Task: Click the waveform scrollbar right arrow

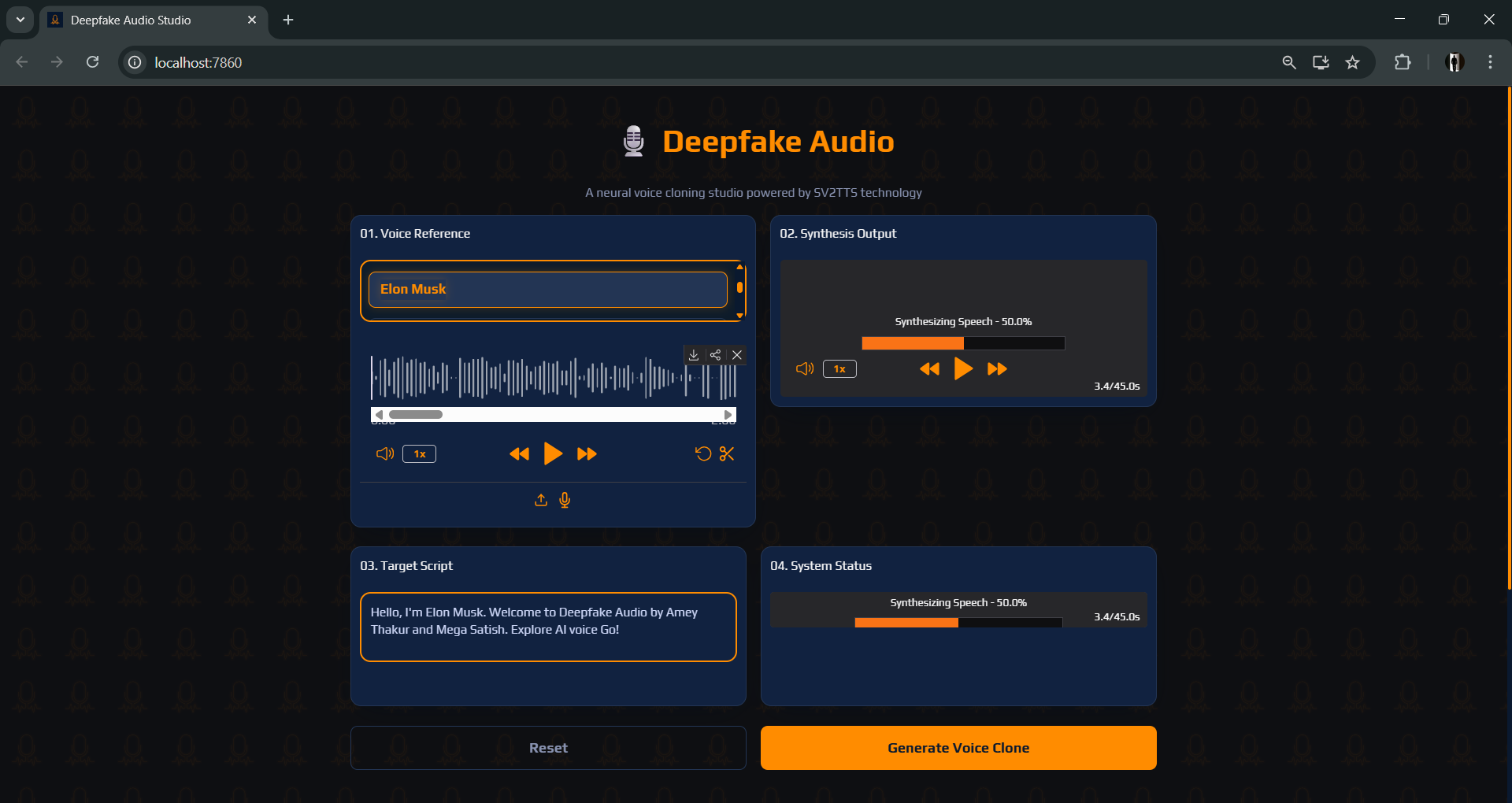Action: click(x=728, y=415)
